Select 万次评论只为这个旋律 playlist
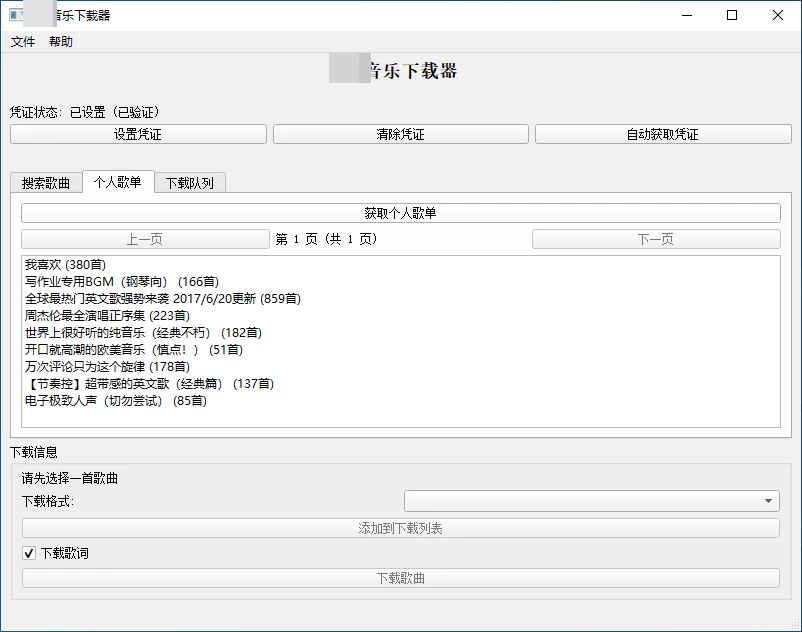 [x=106, y=367]
